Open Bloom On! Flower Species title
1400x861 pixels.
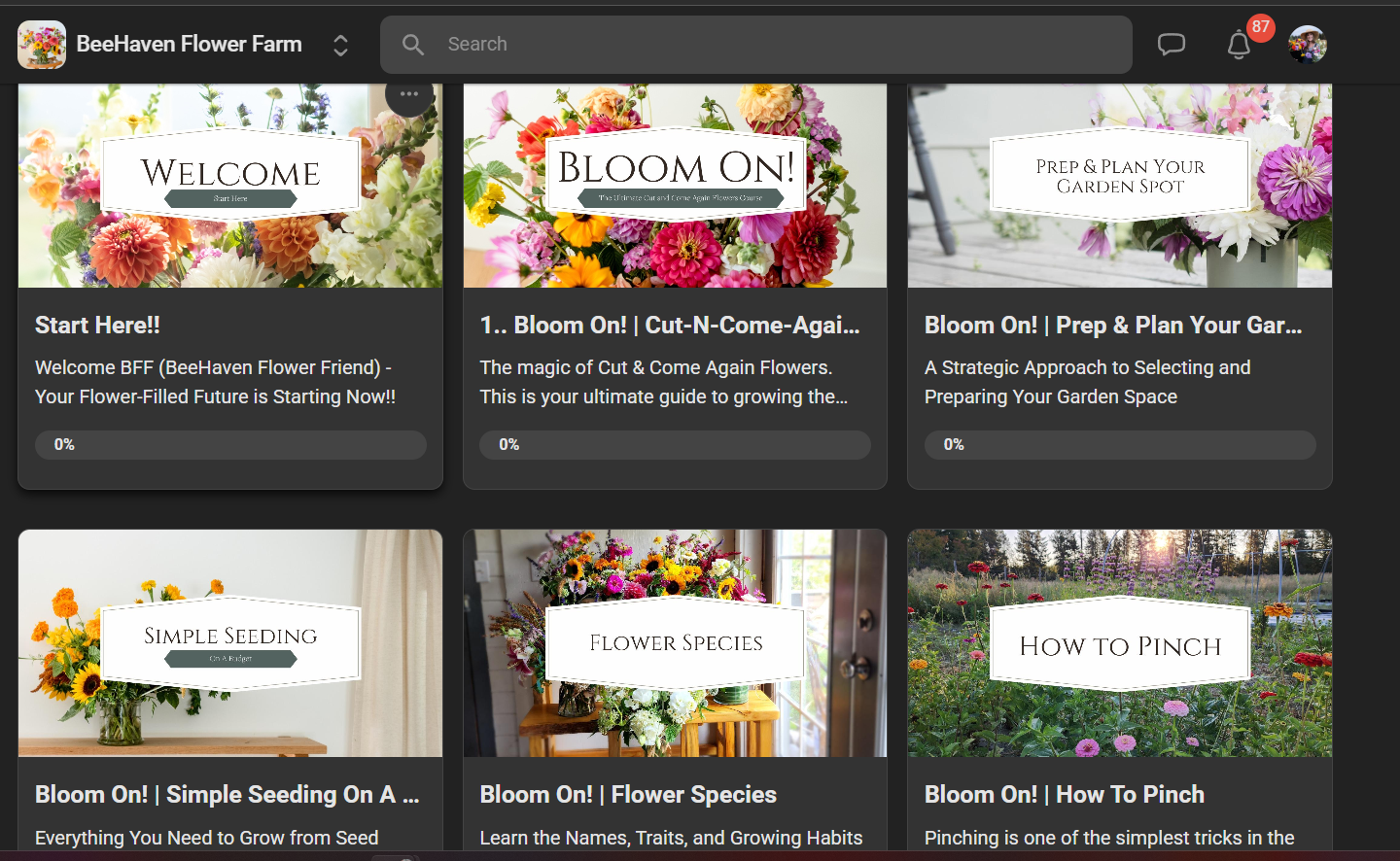(628, 795)
